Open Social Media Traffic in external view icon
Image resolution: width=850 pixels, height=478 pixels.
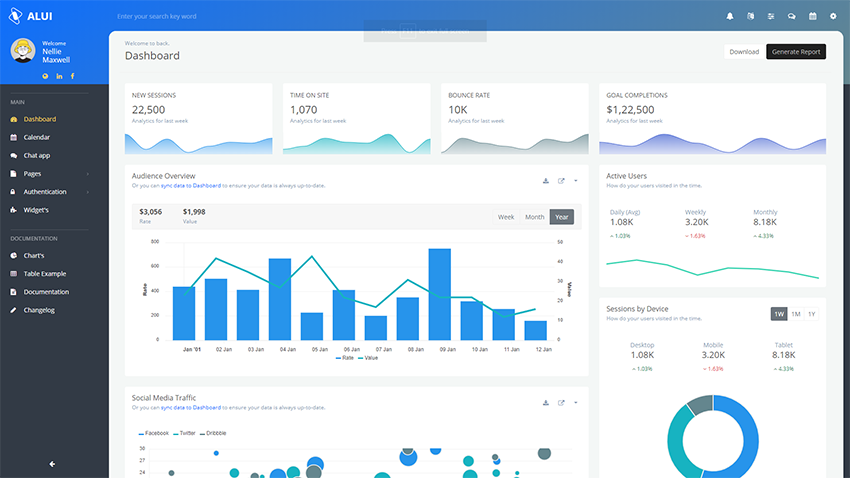(561, 403)
